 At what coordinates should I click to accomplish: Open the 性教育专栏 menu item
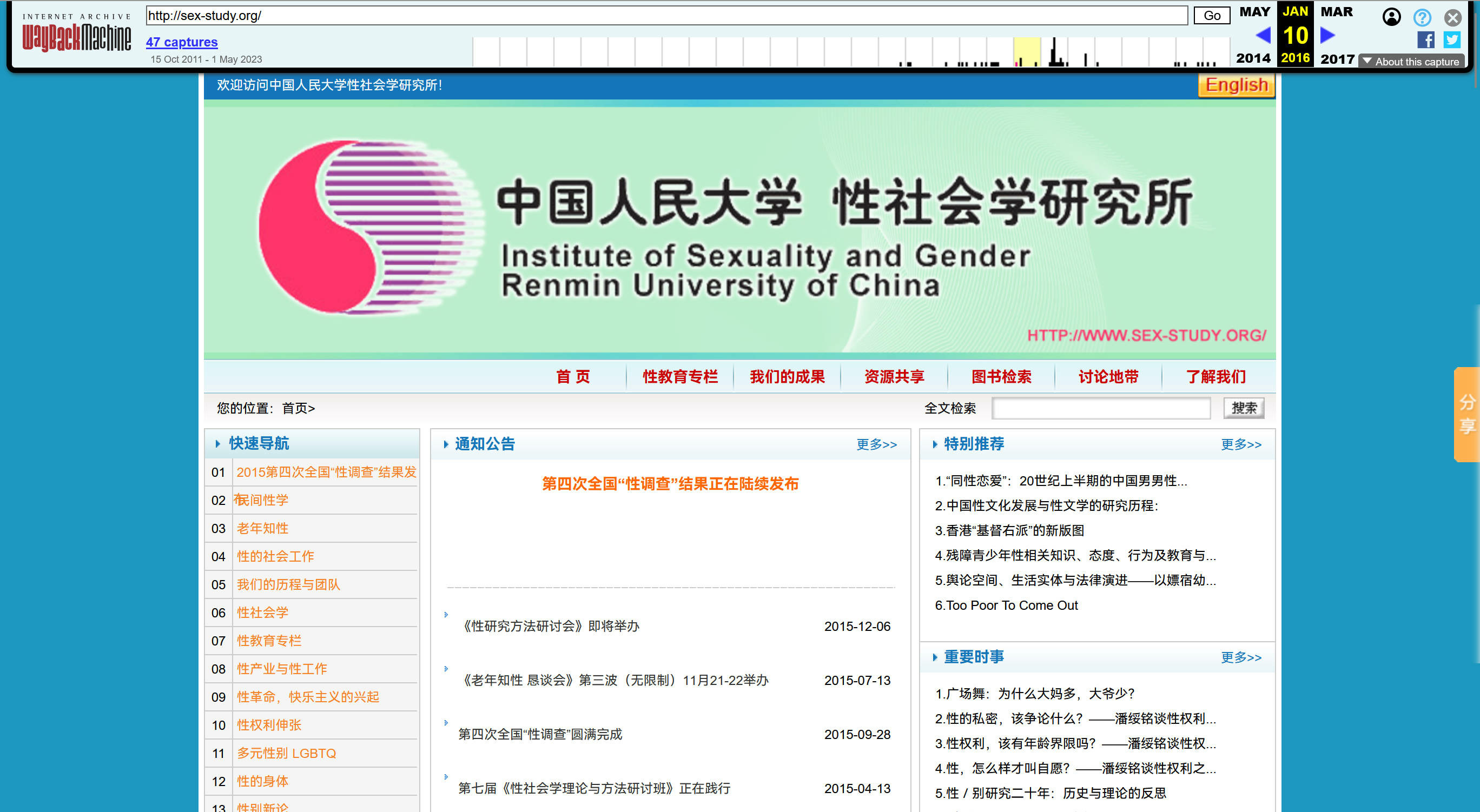pyautogui.click(x=680, y=377)
